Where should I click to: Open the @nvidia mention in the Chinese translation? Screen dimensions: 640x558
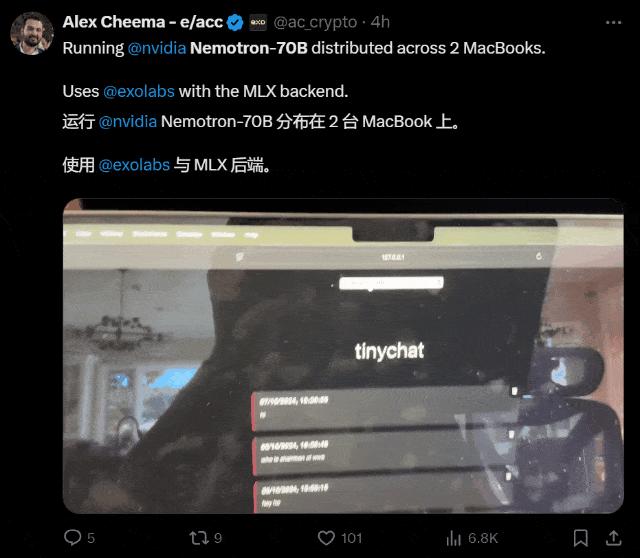tap(128, 122)
